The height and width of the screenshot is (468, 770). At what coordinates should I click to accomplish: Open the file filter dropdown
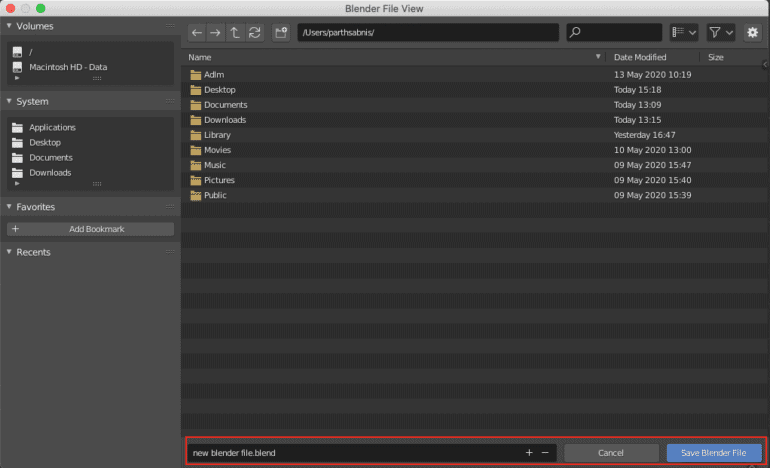coord(721,33)
